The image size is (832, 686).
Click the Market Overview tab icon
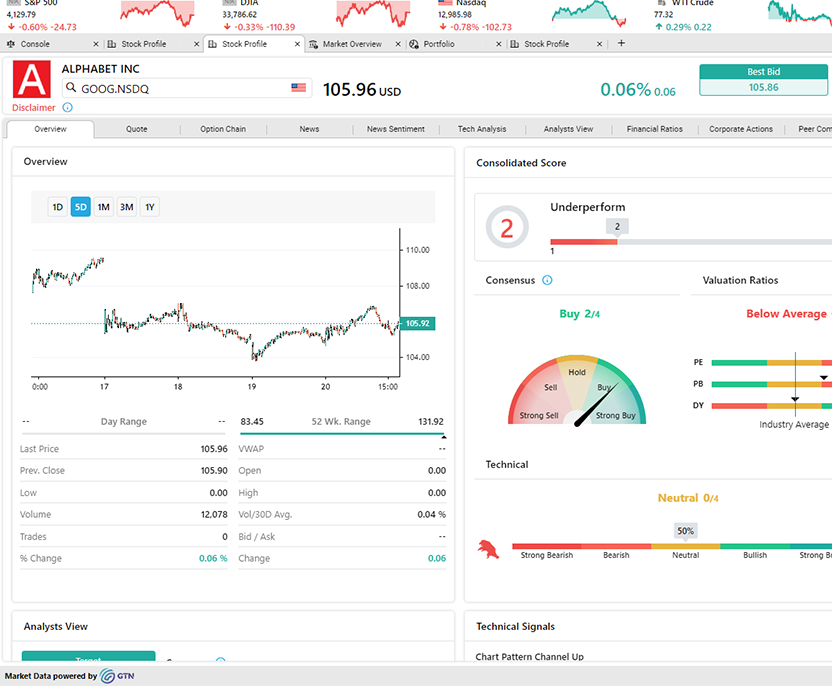tap(314, 44)
